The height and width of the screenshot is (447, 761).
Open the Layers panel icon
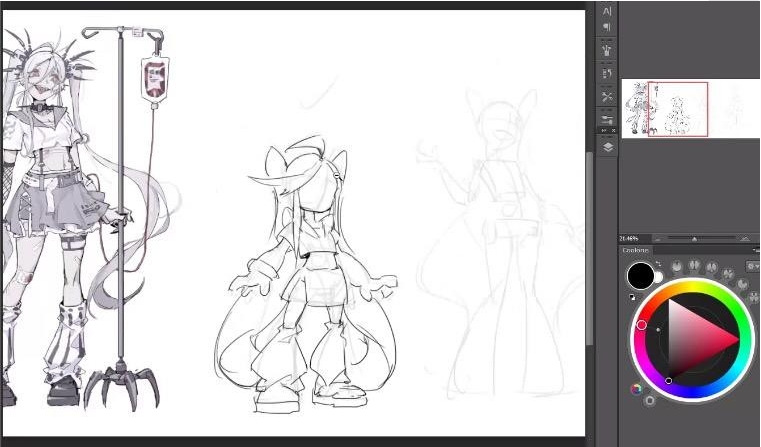(607, 146)
